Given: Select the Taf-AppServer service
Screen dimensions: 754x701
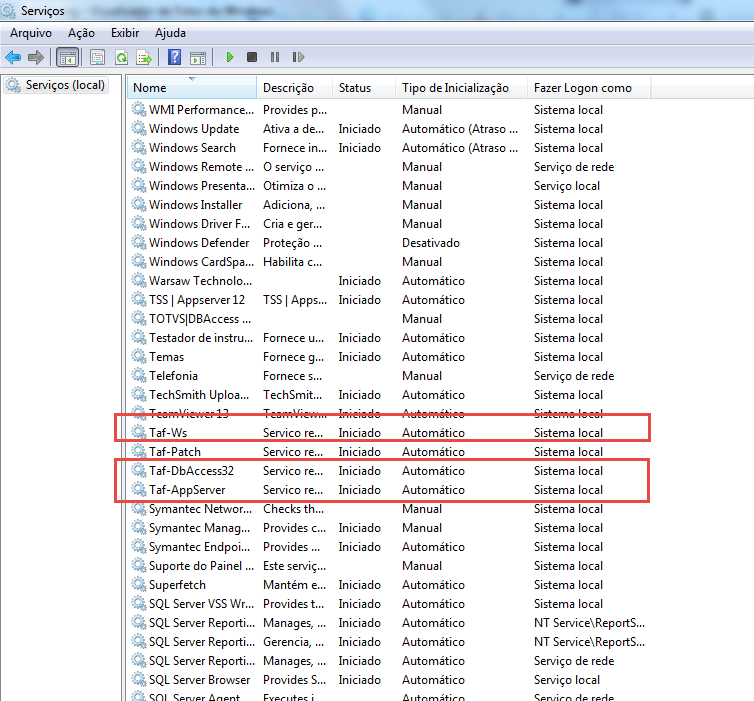Looking at the screenshot, I should [389, 490].
